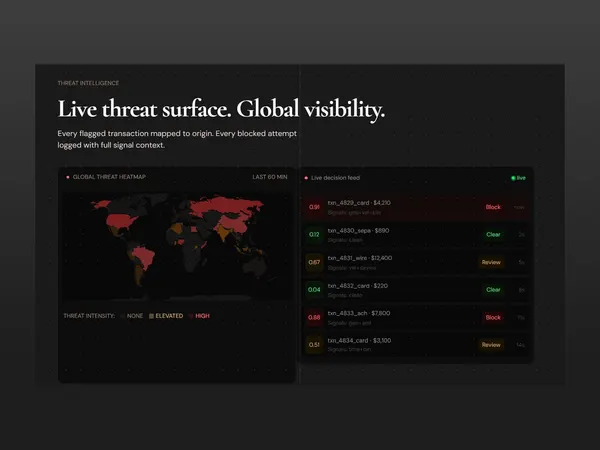The width and height of the screenshot is (600, 450).
Task: Click the 0.67 risk score badge
Action: click(x=314, y=262)
